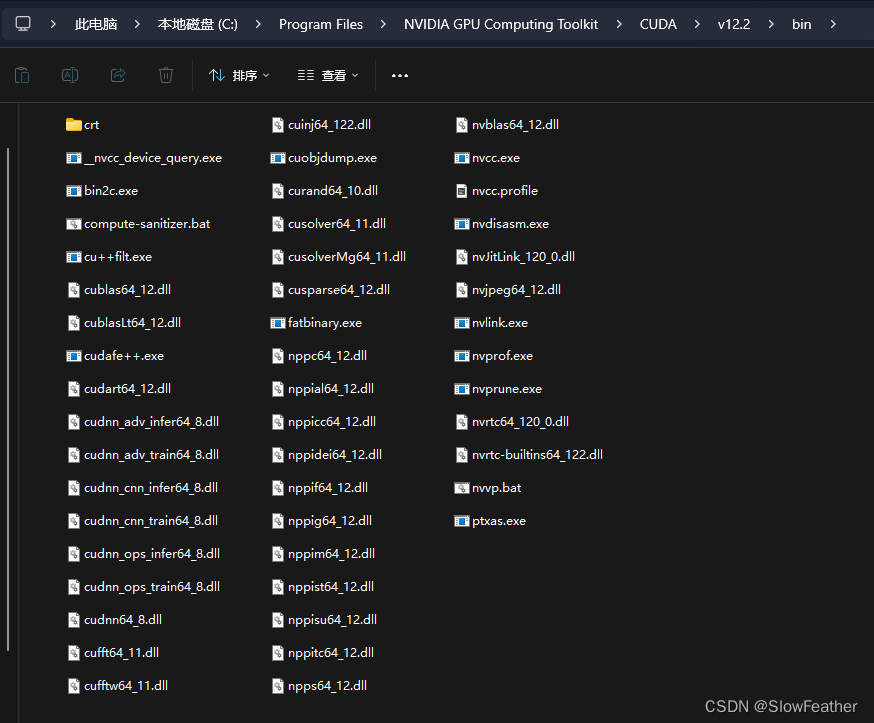Select file name nppidei64_12.dll
The width and height of the screenshot is (874, 723).
coord(335,455)
